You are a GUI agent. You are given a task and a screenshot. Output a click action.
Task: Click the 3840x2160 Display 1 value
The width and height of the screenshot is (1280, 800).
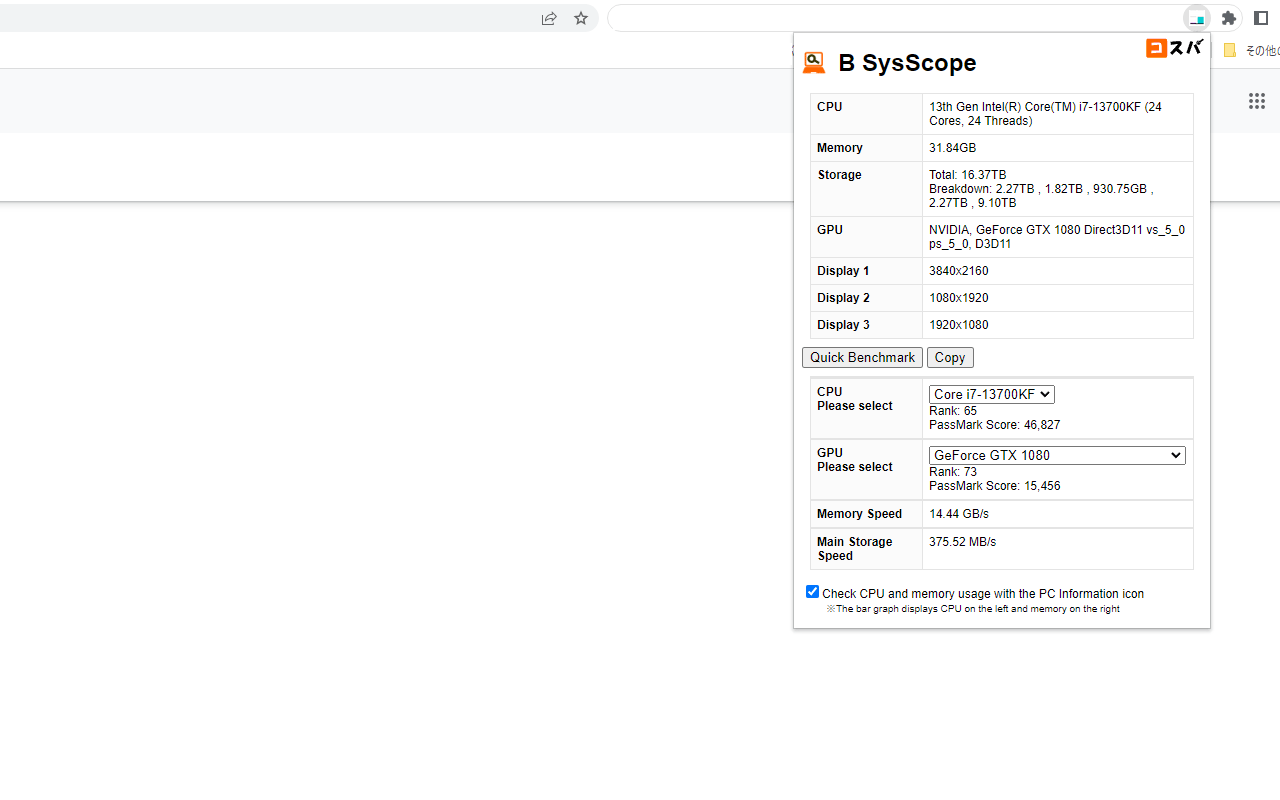pos(959,271)
